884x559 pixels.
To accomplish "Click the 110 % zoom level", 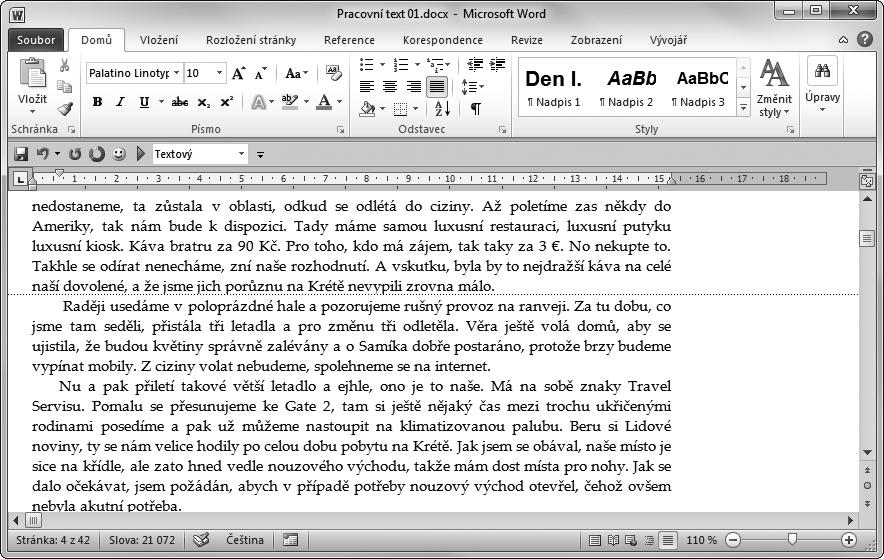I will [701, 540].
